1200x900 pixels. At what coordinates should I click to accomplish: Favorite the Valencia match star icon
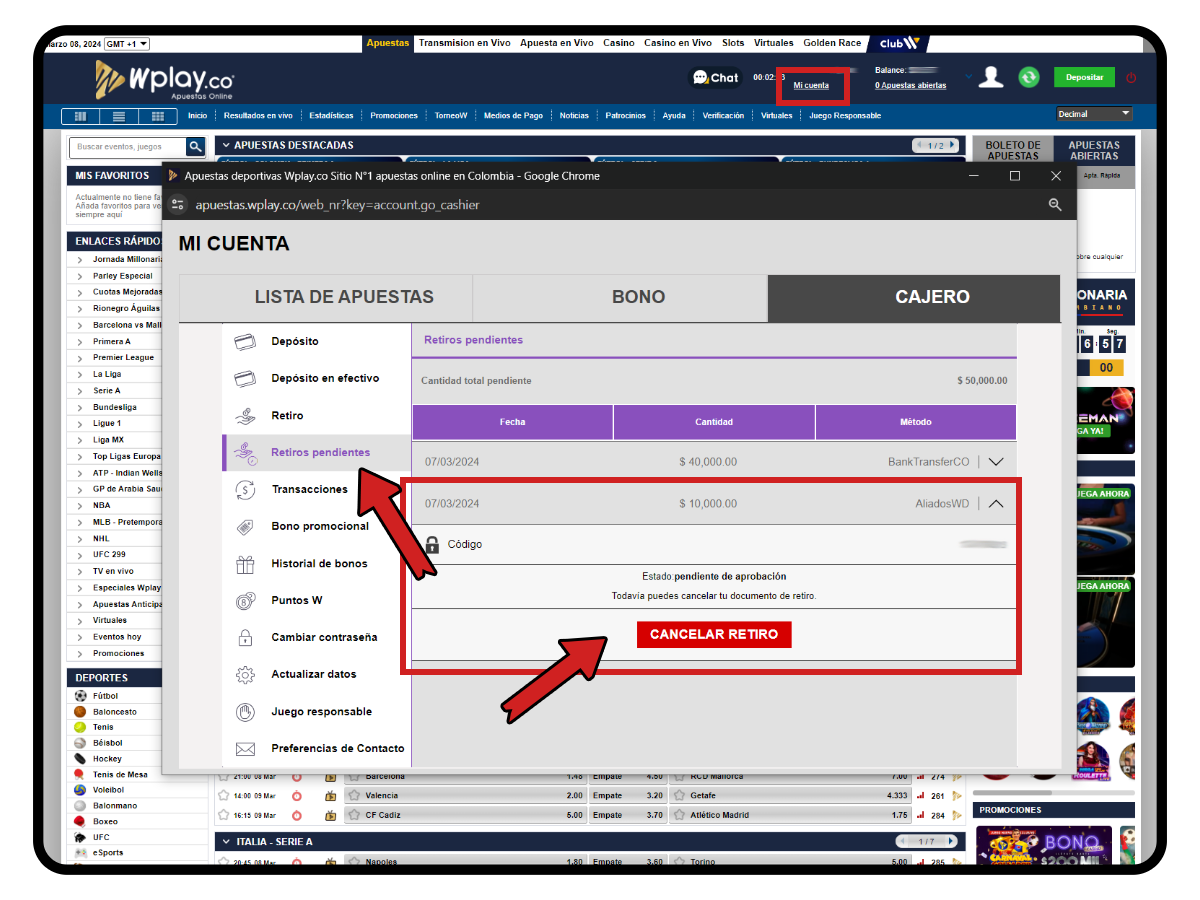click(354, 796)
